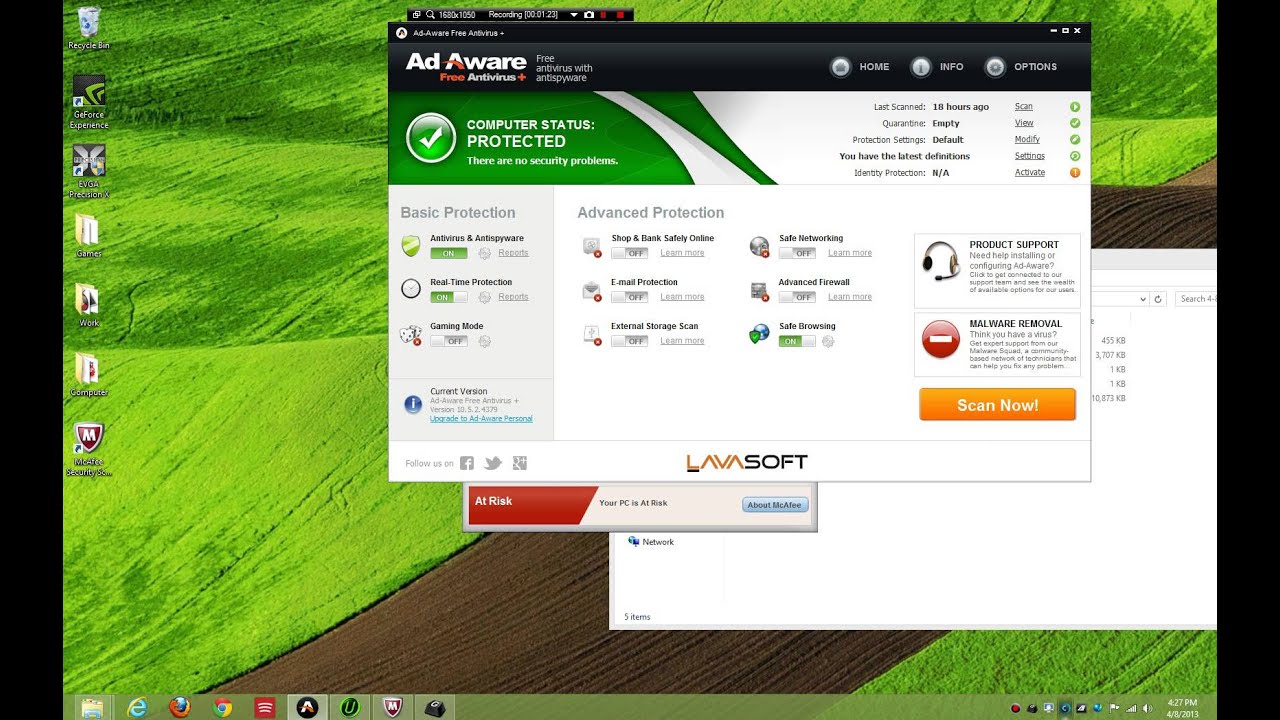
Task: Open the McAfee taskbar icon
Action: (392, 707)
